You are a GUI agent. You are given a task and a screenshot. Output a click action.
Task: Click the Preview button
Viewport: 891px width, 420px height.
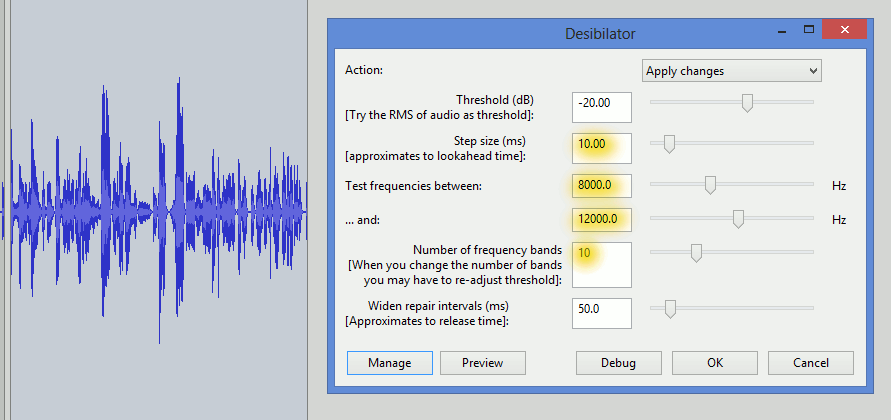point(483,363)
